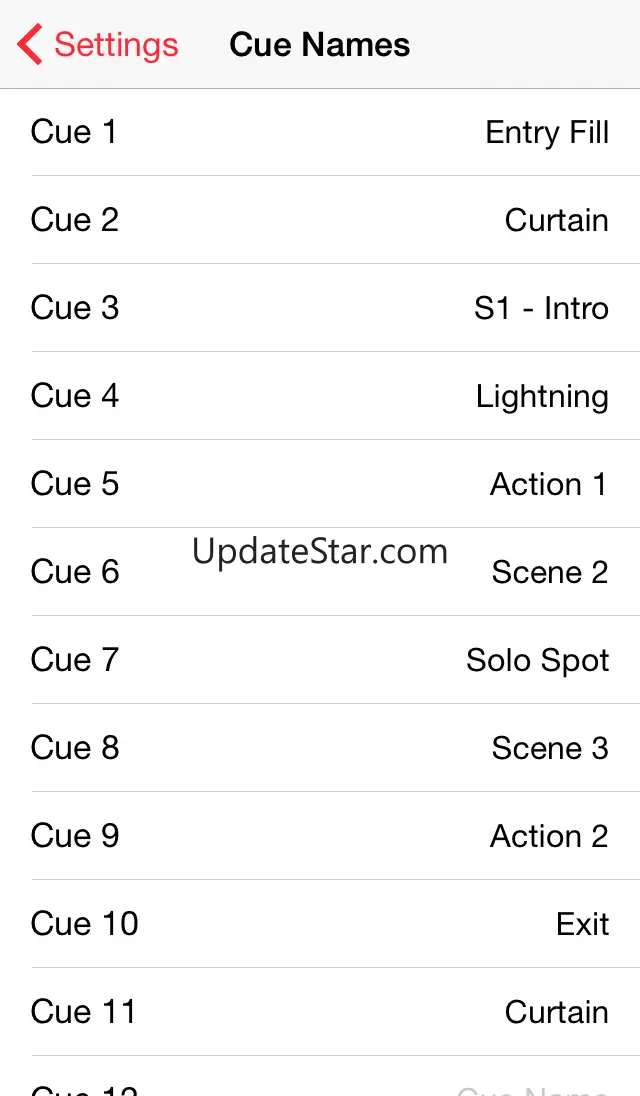Select the Action 1 name field
The height and width of the screenshot is (1096, 640).
548,484
